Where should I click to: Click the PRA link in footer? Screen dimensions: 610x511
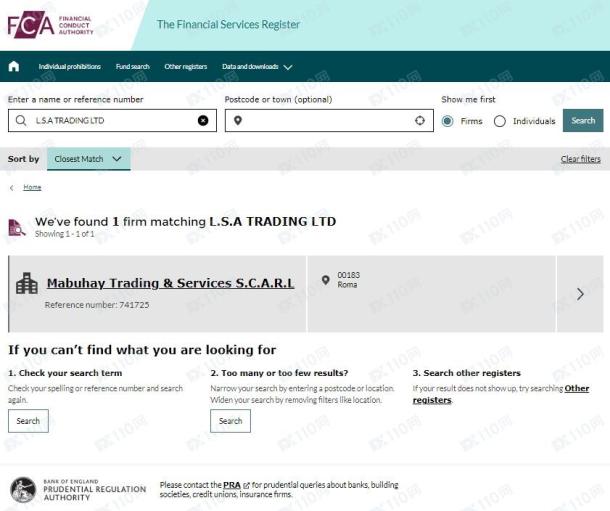231,485
